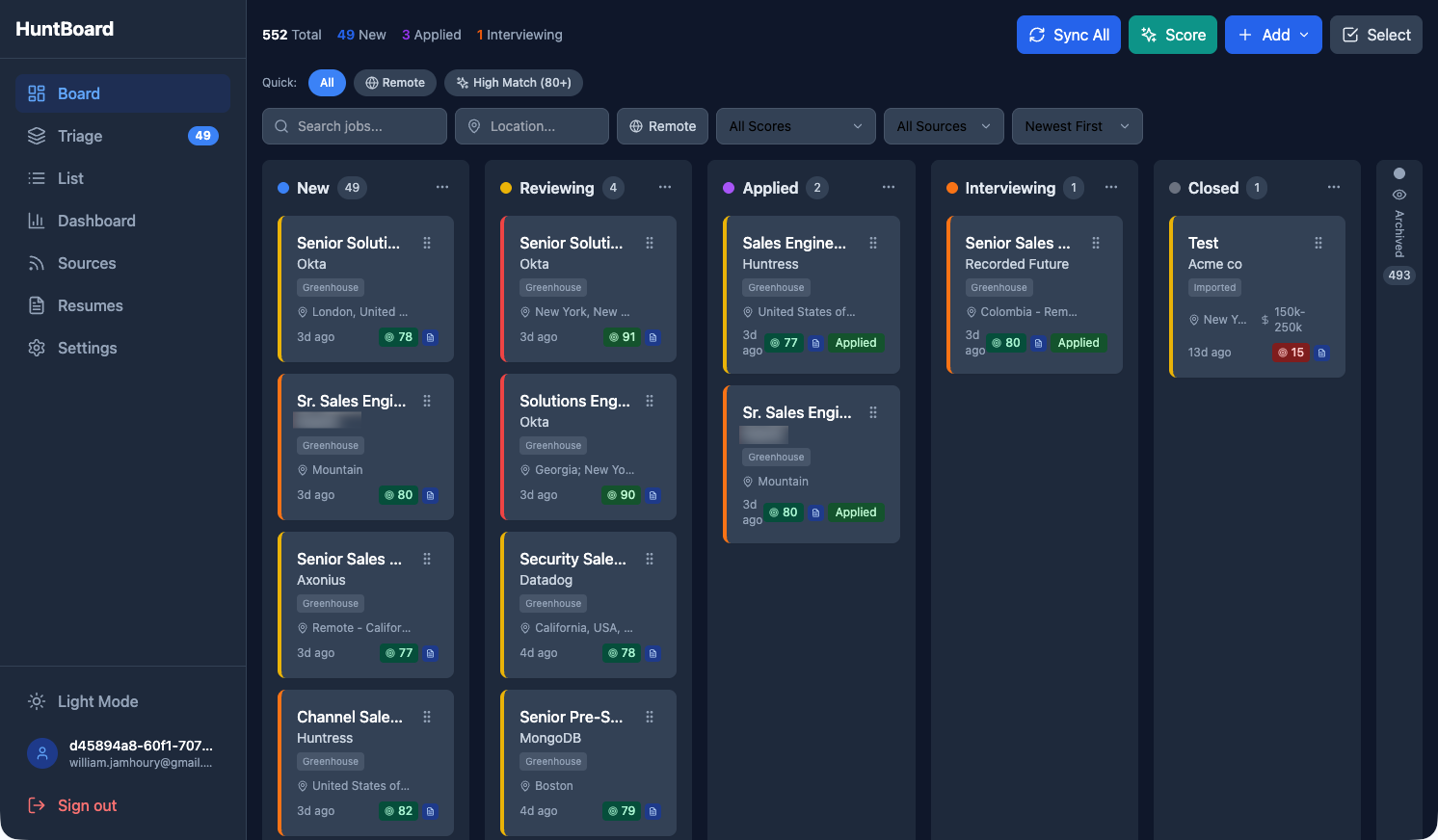
Task: Click the Sources feed icon
Action: click(37, 263)
